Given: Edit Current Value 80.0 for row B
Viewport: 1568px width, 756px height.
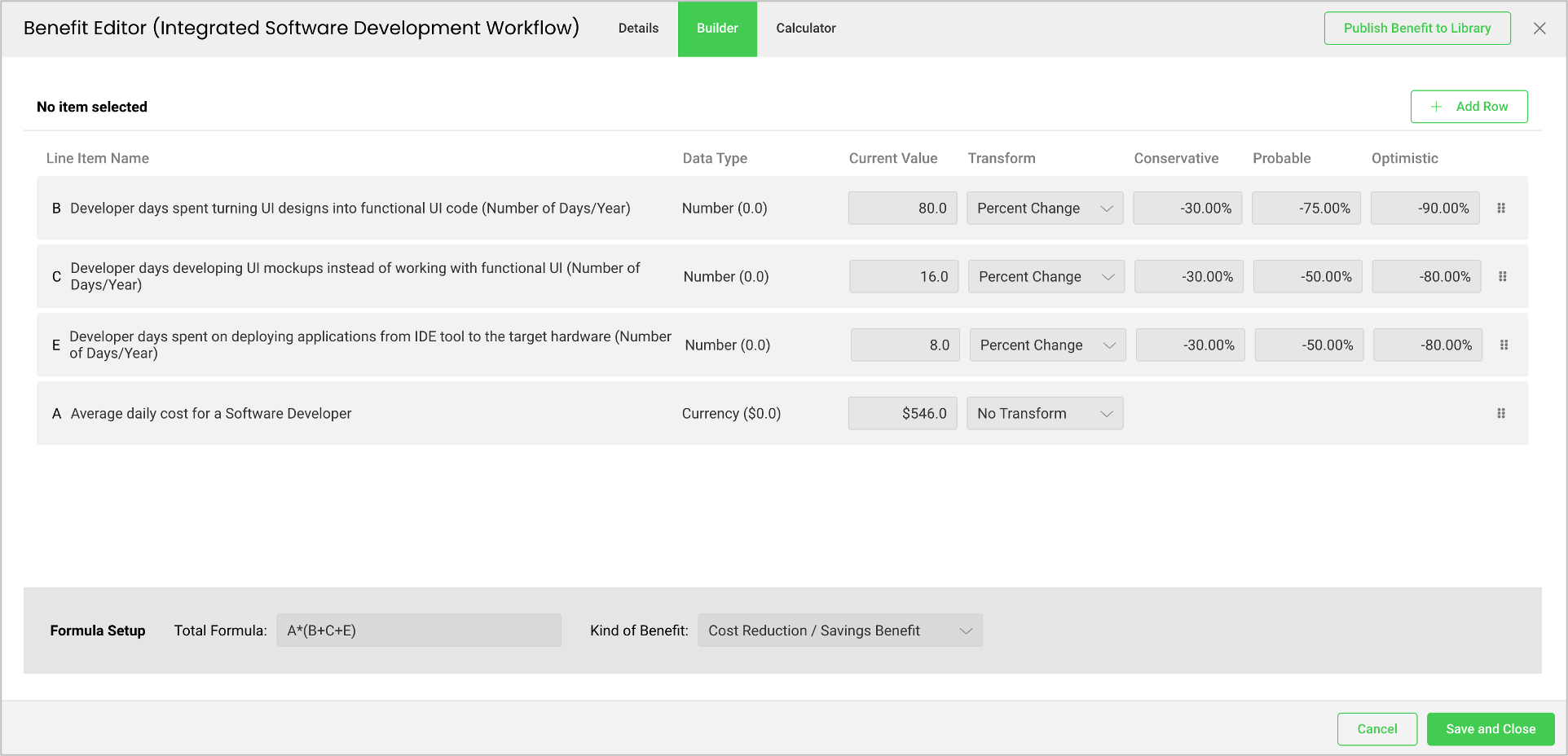Looking at the screenshot, I should point(902,209).
